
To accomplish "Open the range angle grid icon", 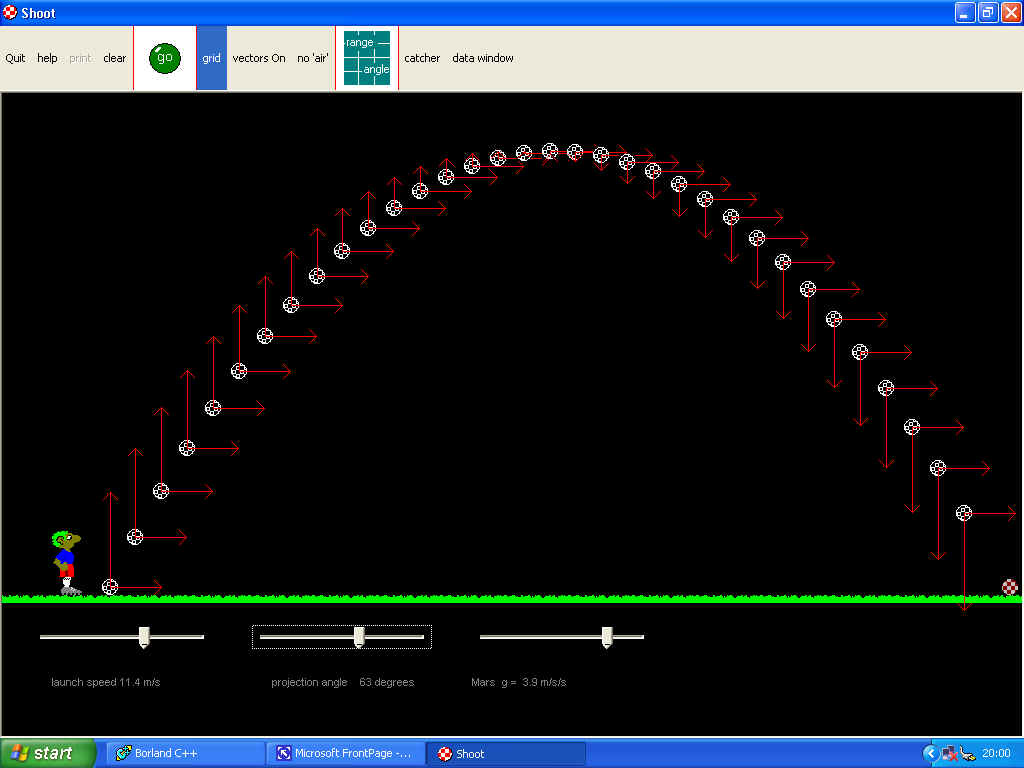I will tap(367, 58).
